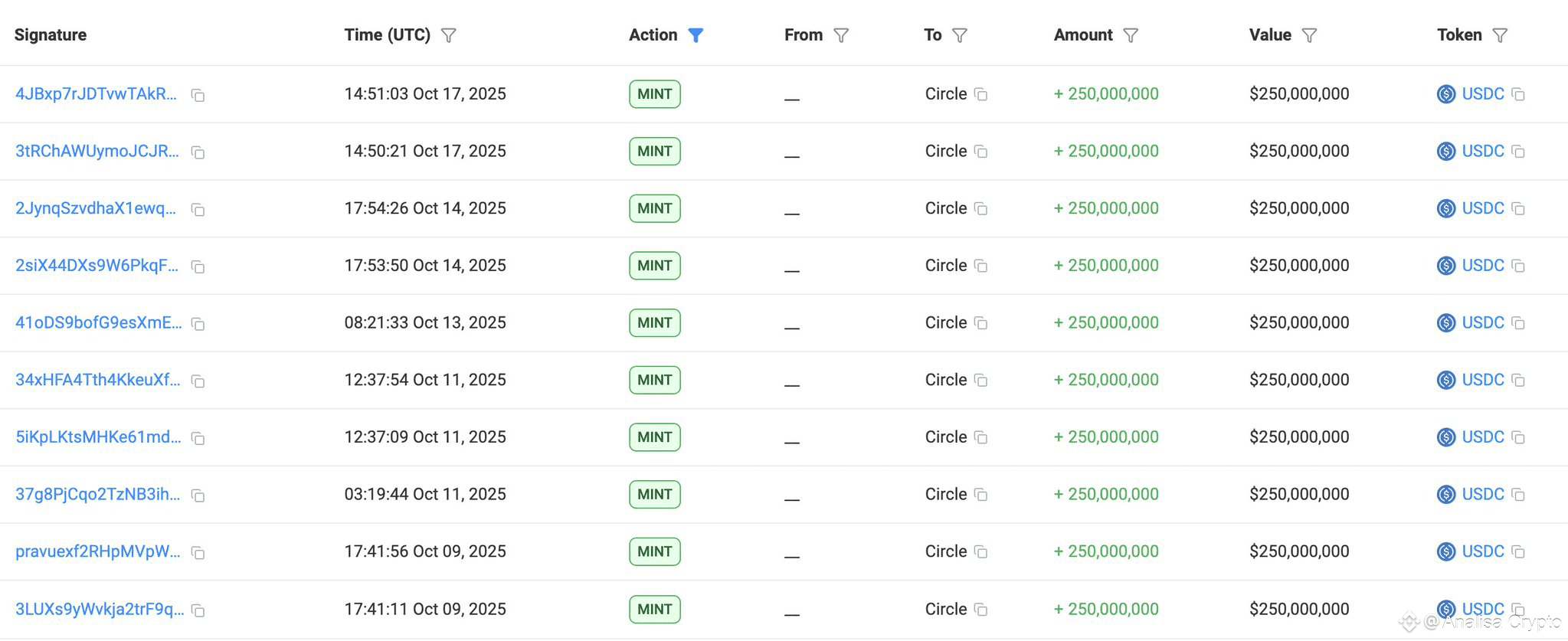Copy signature 2JynqSzvdhaX1ewq
The image size is (1568, 641).
[198, 210]
